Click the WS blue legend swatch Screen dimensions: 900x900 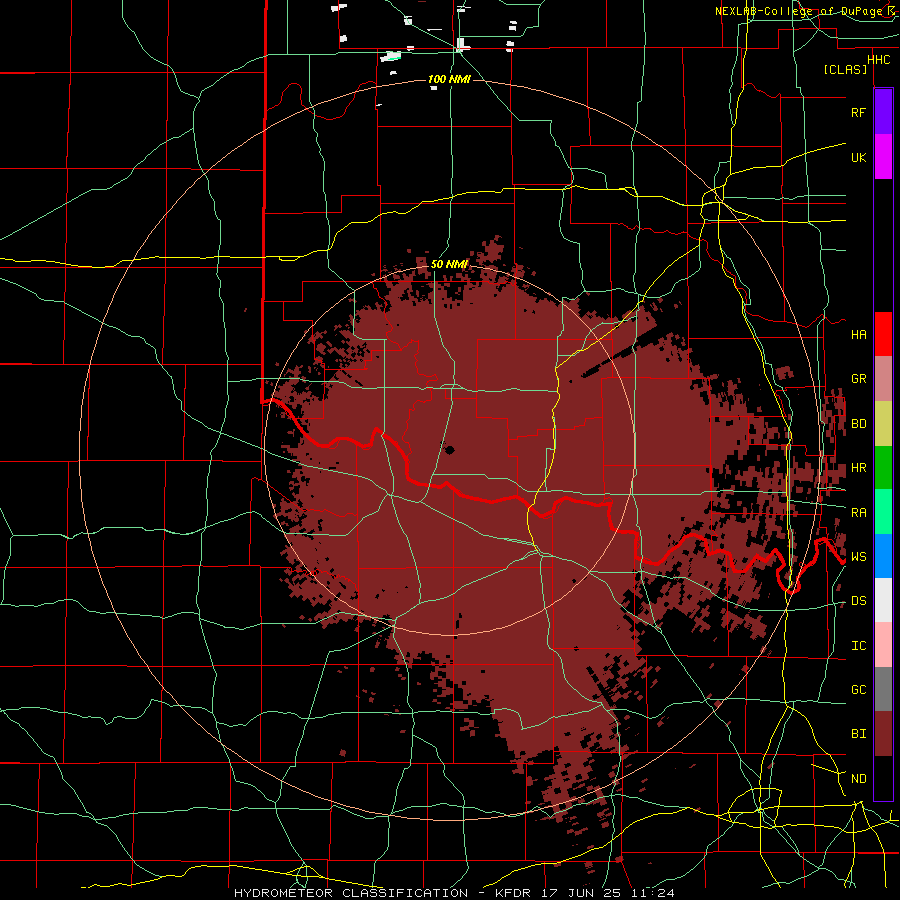point(883,556)
